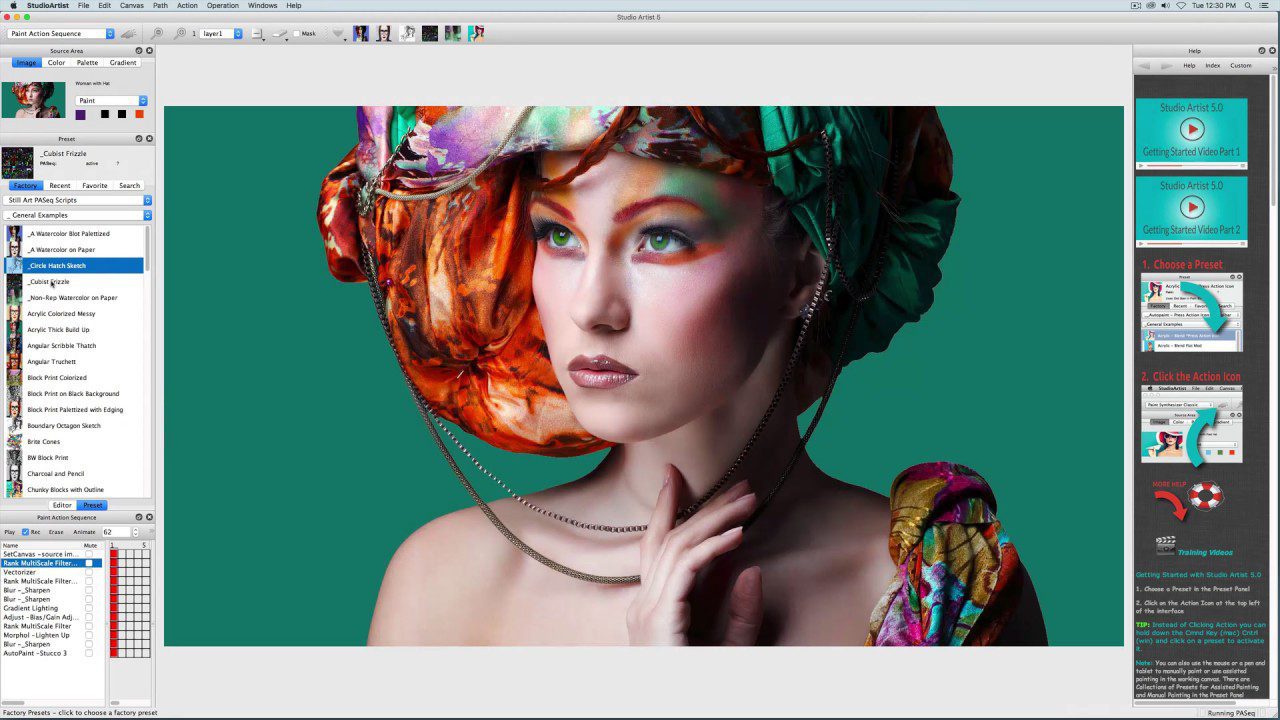Click the source image thumbnail Woman with Hat
The height and width of the screenshot is (720, 1280).
pos(33,99)
